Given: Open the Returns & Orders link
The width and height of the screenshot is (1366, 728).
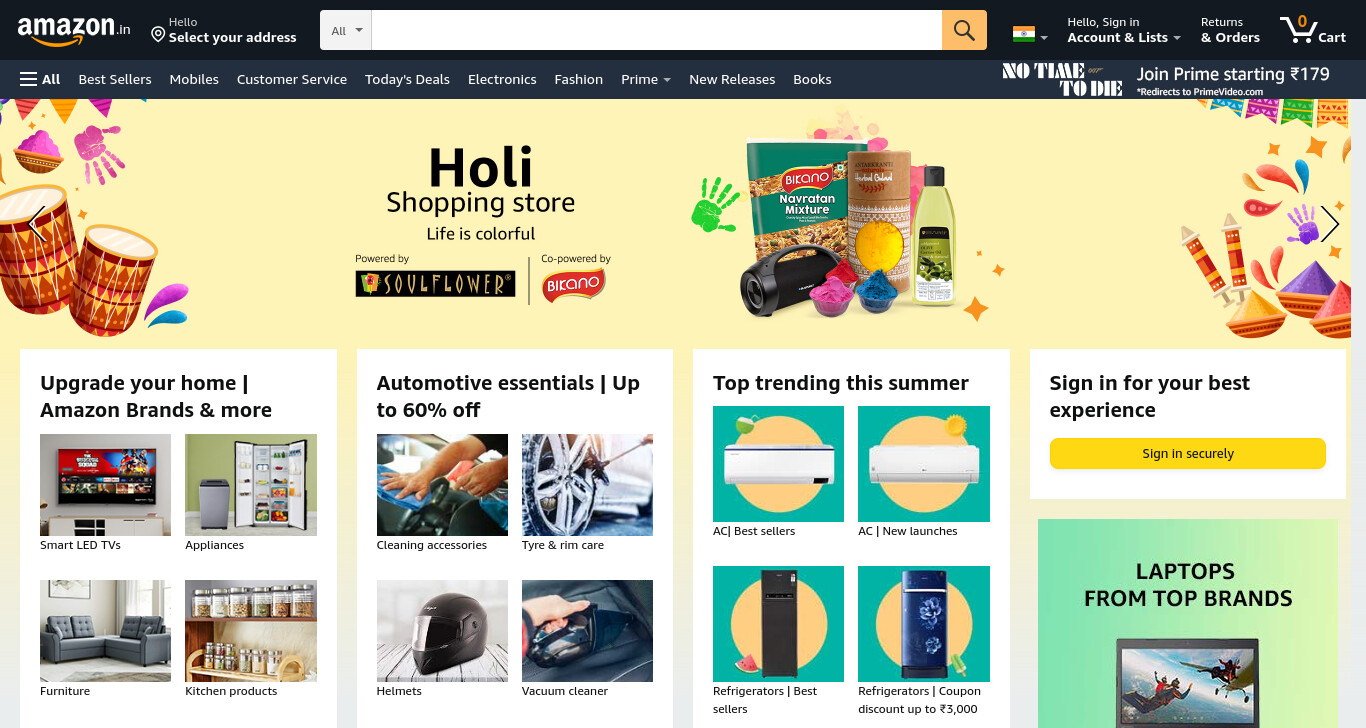Looking at the screenshot, I should tap(1230, 30).
